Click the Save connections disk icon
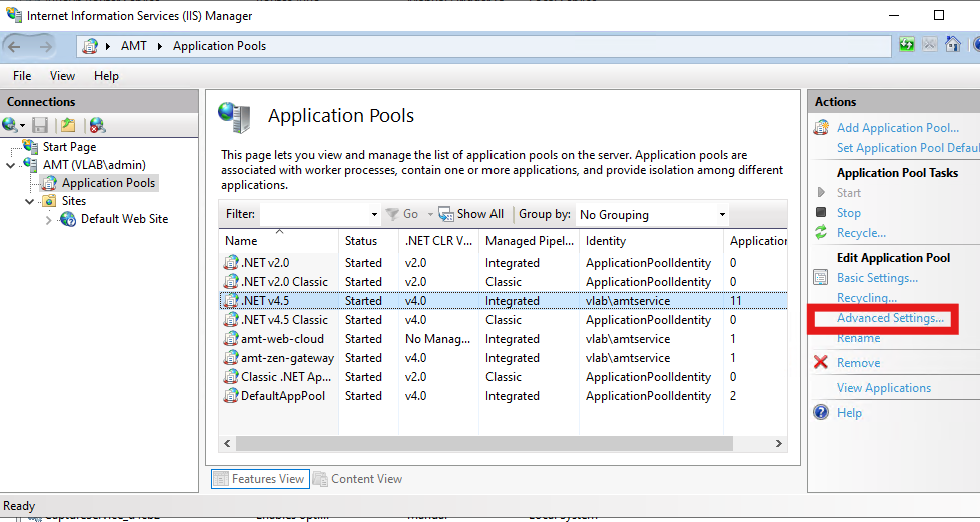 [41, 125]
